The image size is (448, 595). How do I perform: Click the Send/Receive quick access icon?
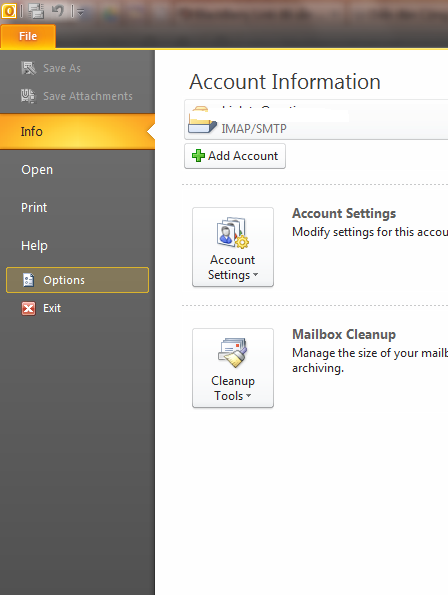36,11
